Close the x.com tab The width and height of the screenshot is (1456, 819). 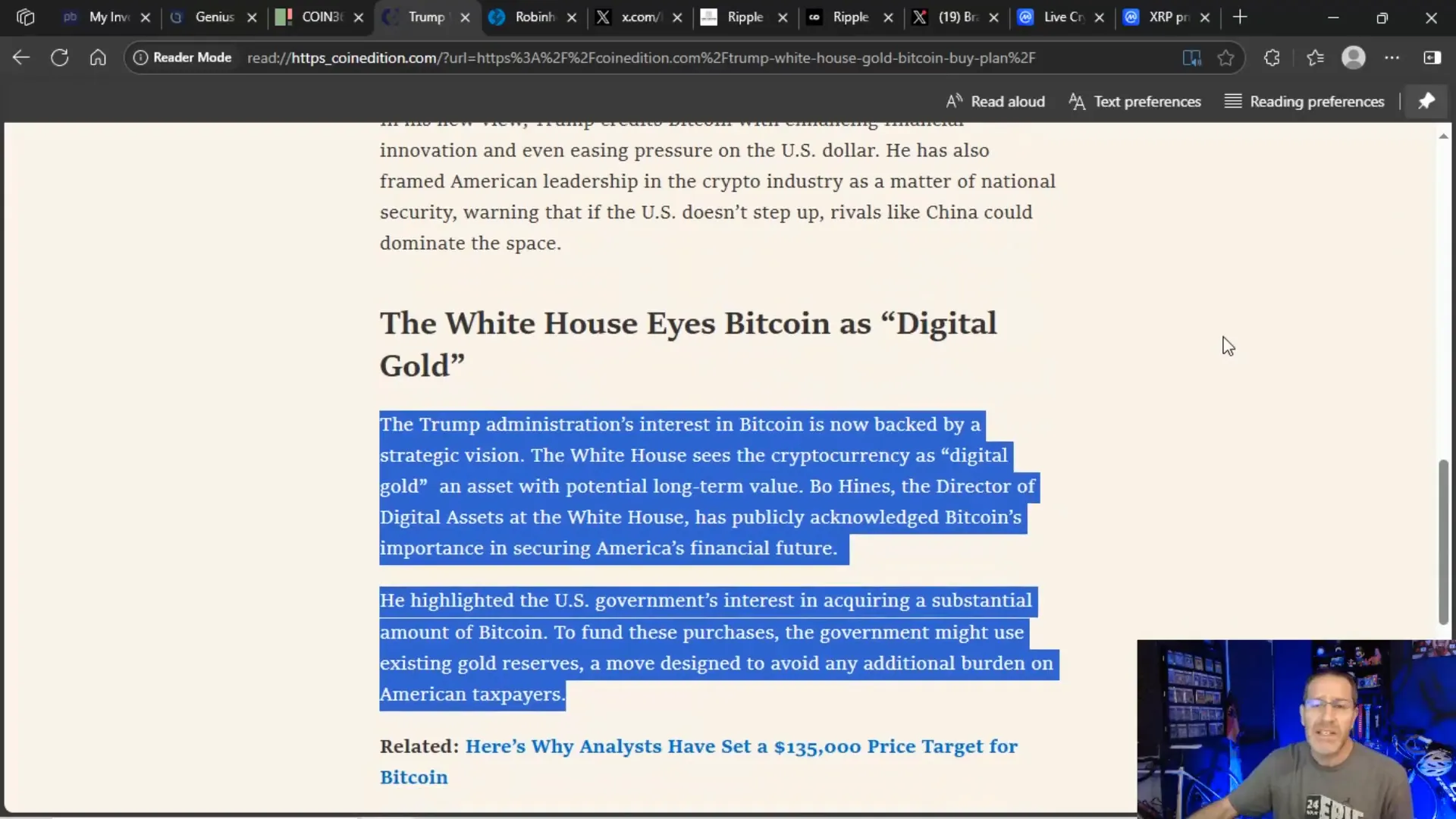677,17
